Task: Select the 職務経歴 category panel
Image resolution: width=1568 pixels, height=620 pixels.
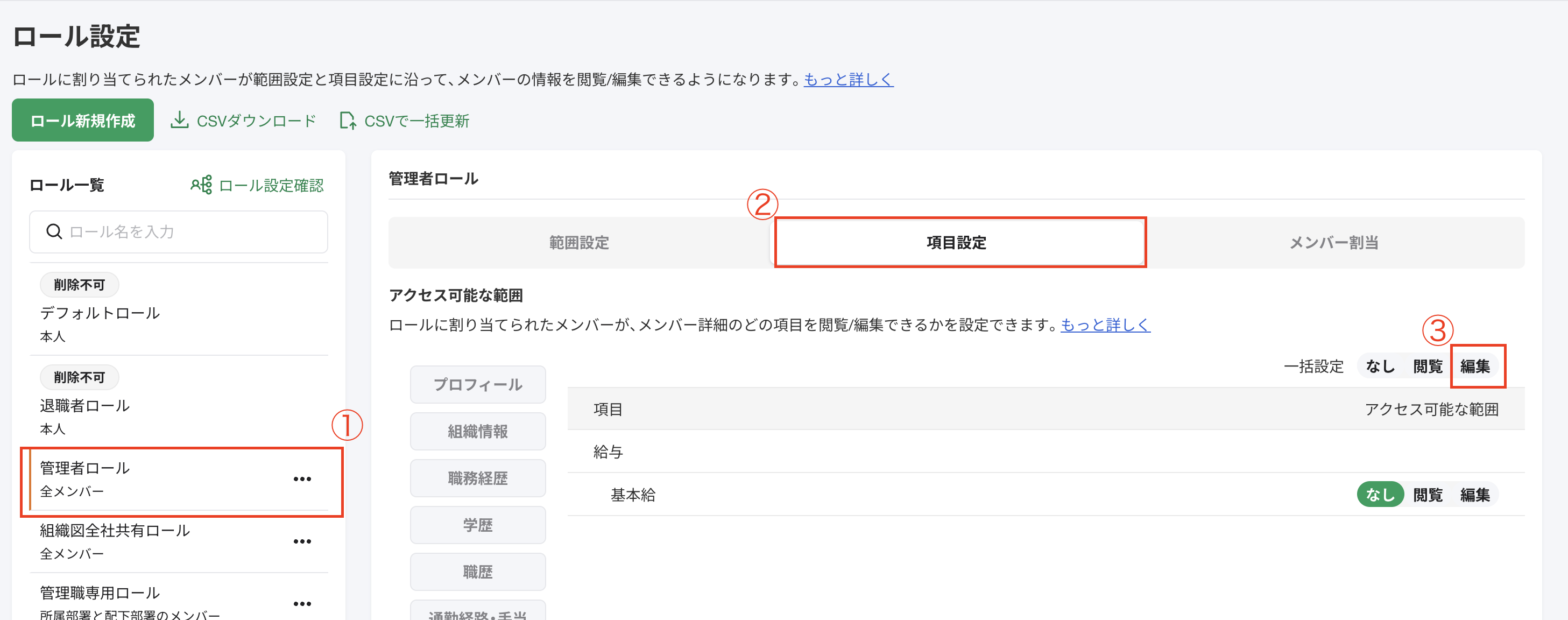Action: click(x=477, y=478)
